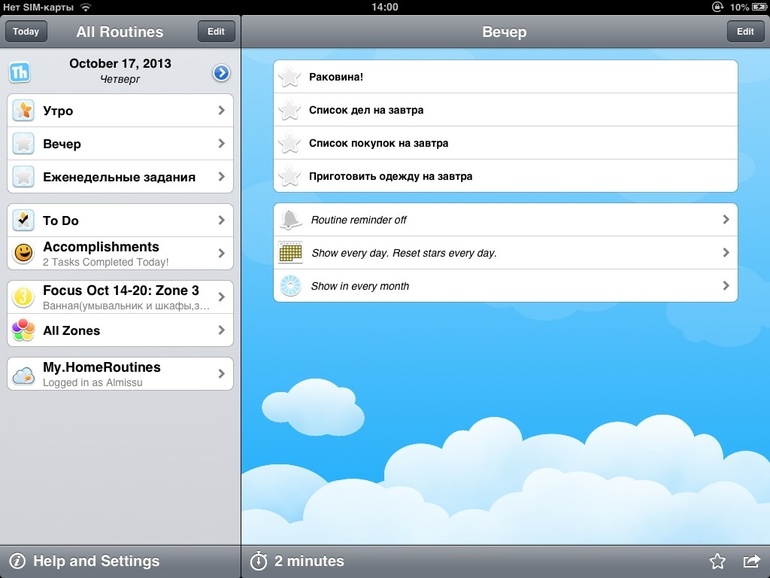The width and height of the screenshot is (770, 578).
Task: Click the To Do checkmark icon
Action: (x=23, y=220)
